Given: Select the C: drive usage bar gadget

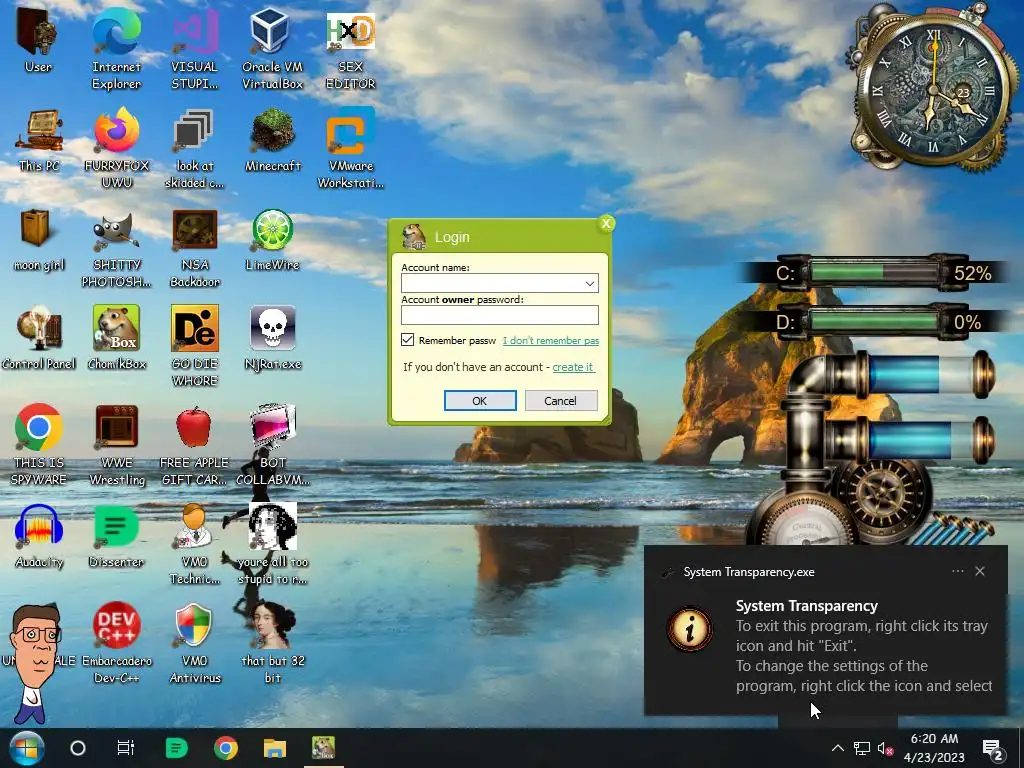Looking at the screenshot, I should [x=875, y=272].
